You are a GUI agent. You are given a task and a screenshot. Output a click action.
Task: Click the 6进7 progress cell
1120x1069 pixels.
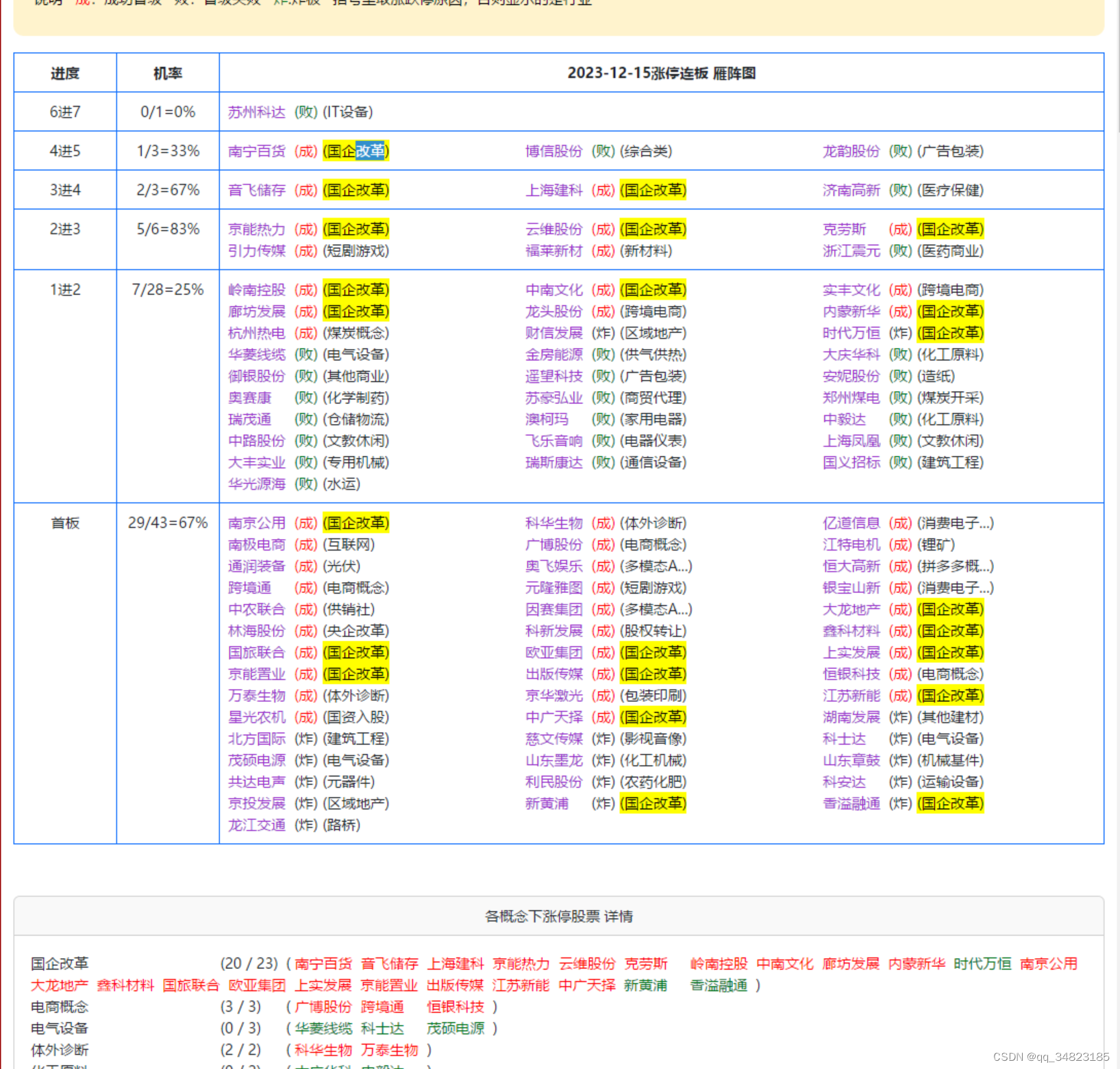pos(65,112)
